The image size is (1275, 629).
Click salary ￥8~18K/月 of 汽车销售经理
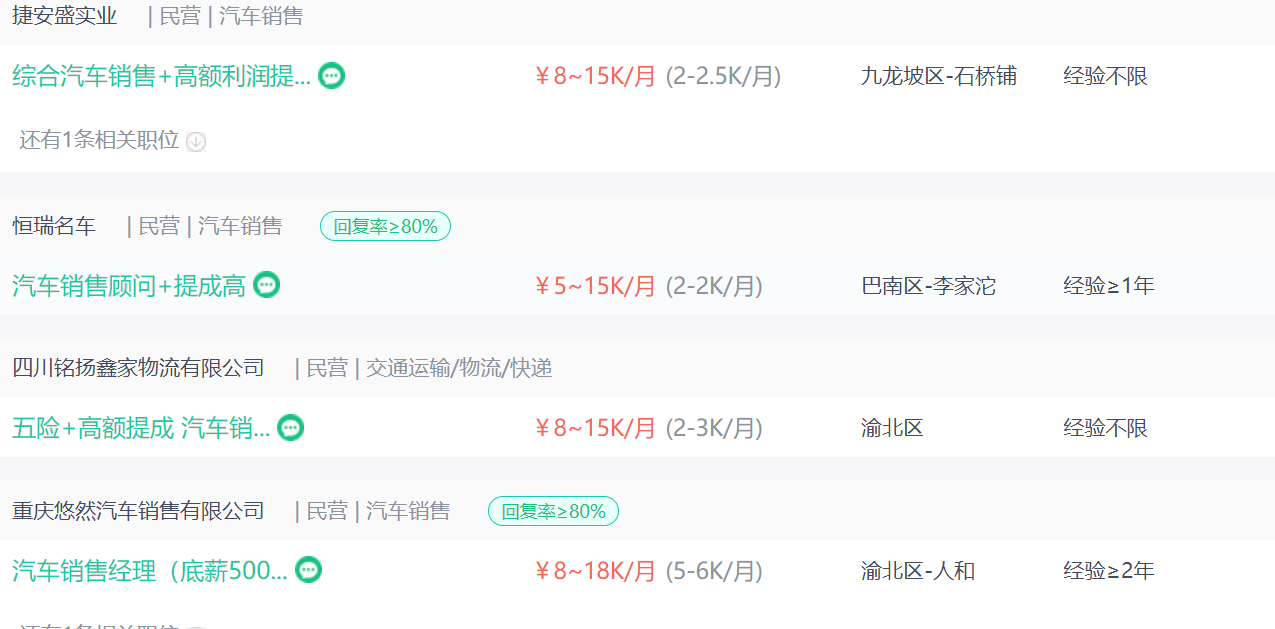point(596,571)
